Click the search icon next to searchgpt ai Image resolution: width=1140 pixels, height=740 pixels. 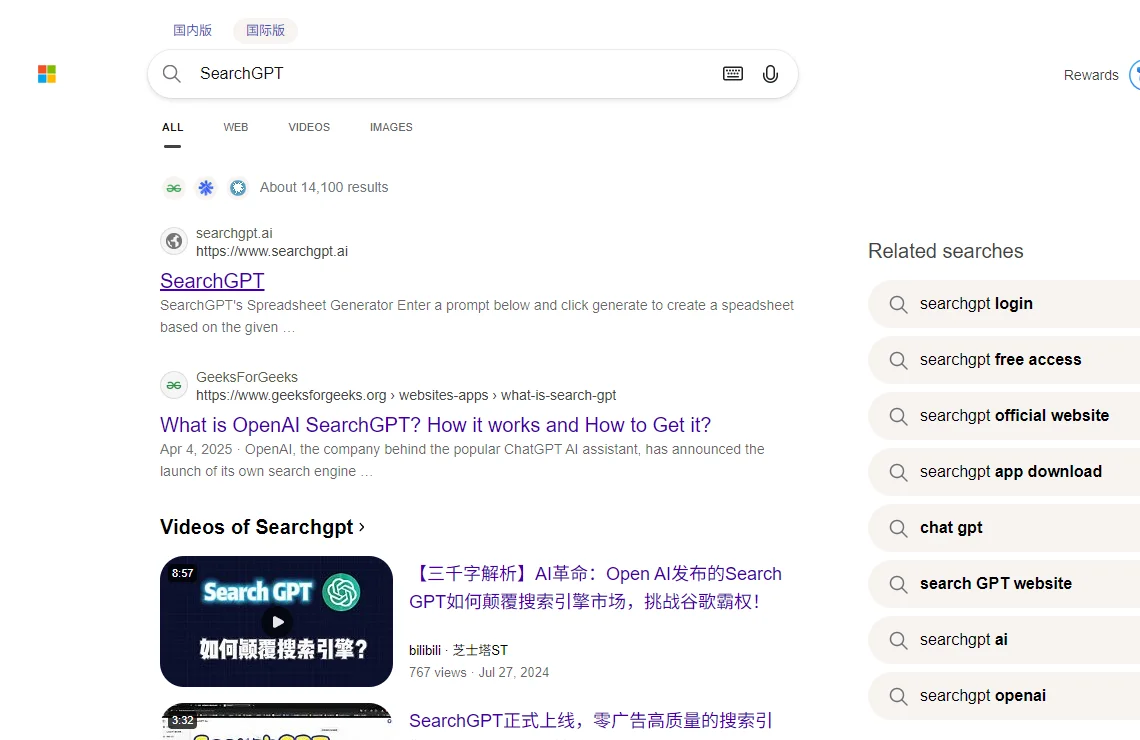click(x=899, y=640)
